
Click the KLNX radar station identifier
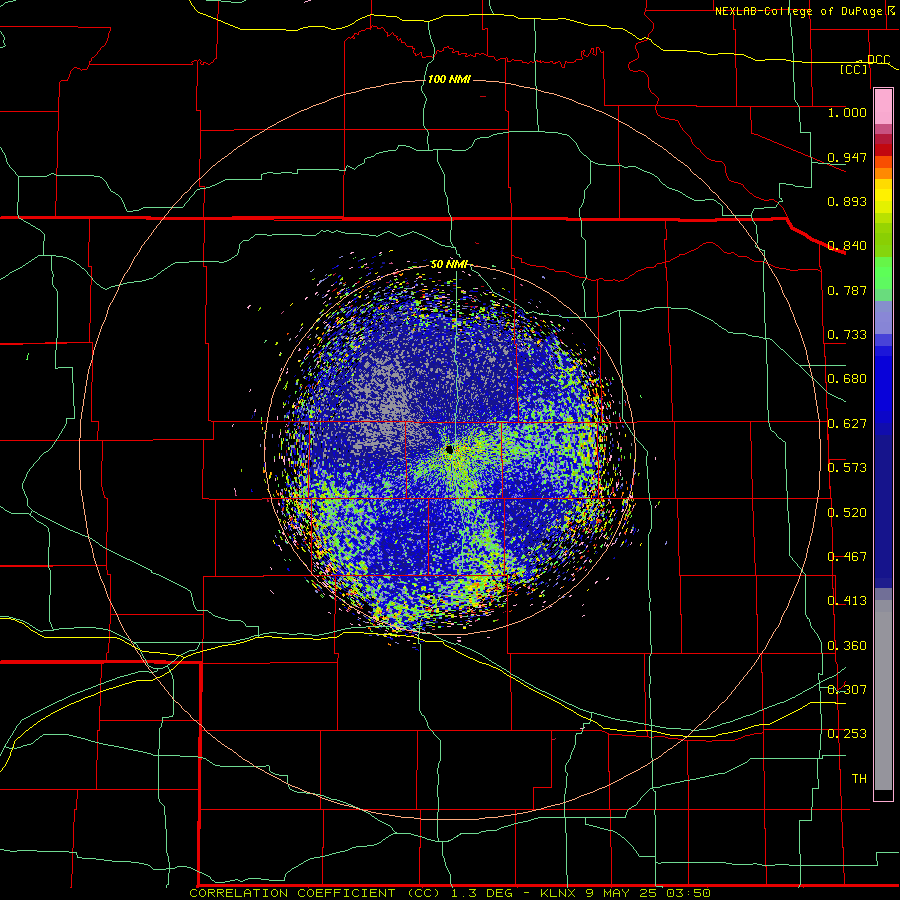point(560,893)
